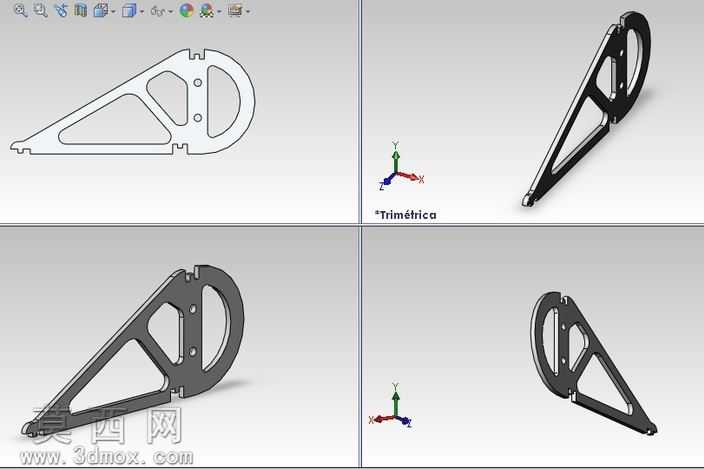Click the triad's red X axis in Trimétrica viewport

tap(410, 177)
